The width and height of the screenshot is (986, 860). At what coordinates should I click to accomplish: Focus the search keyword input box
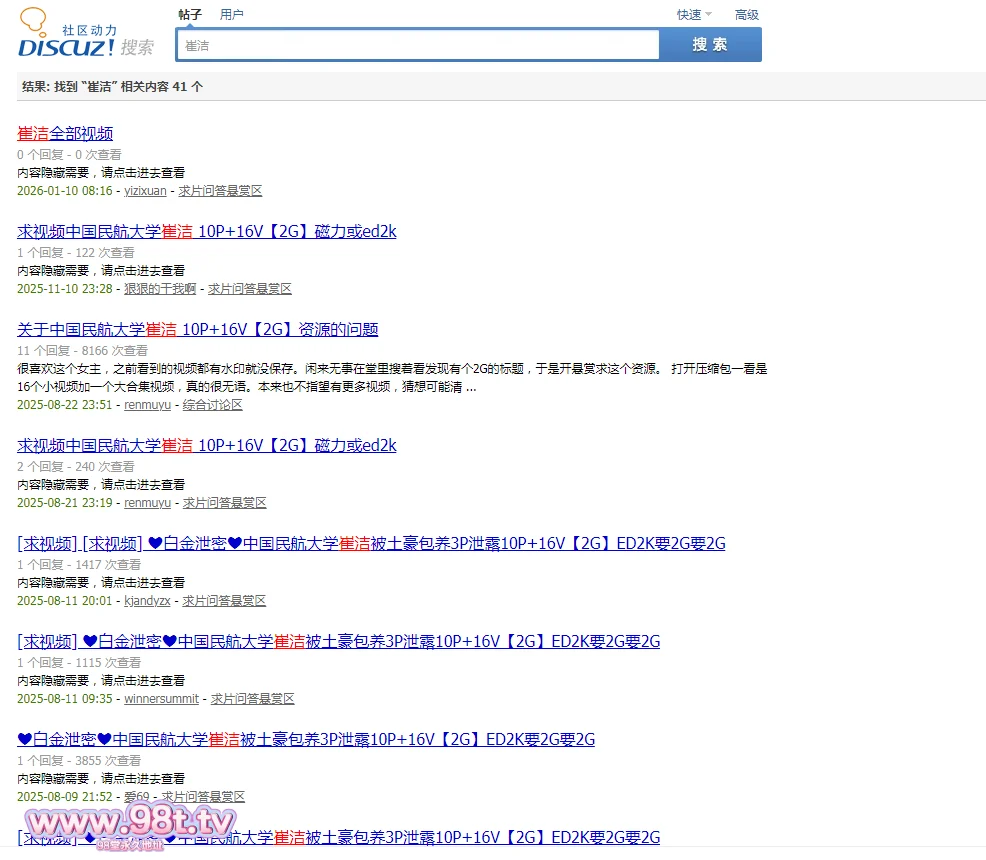pyautogui.click(x=418, y=45)
